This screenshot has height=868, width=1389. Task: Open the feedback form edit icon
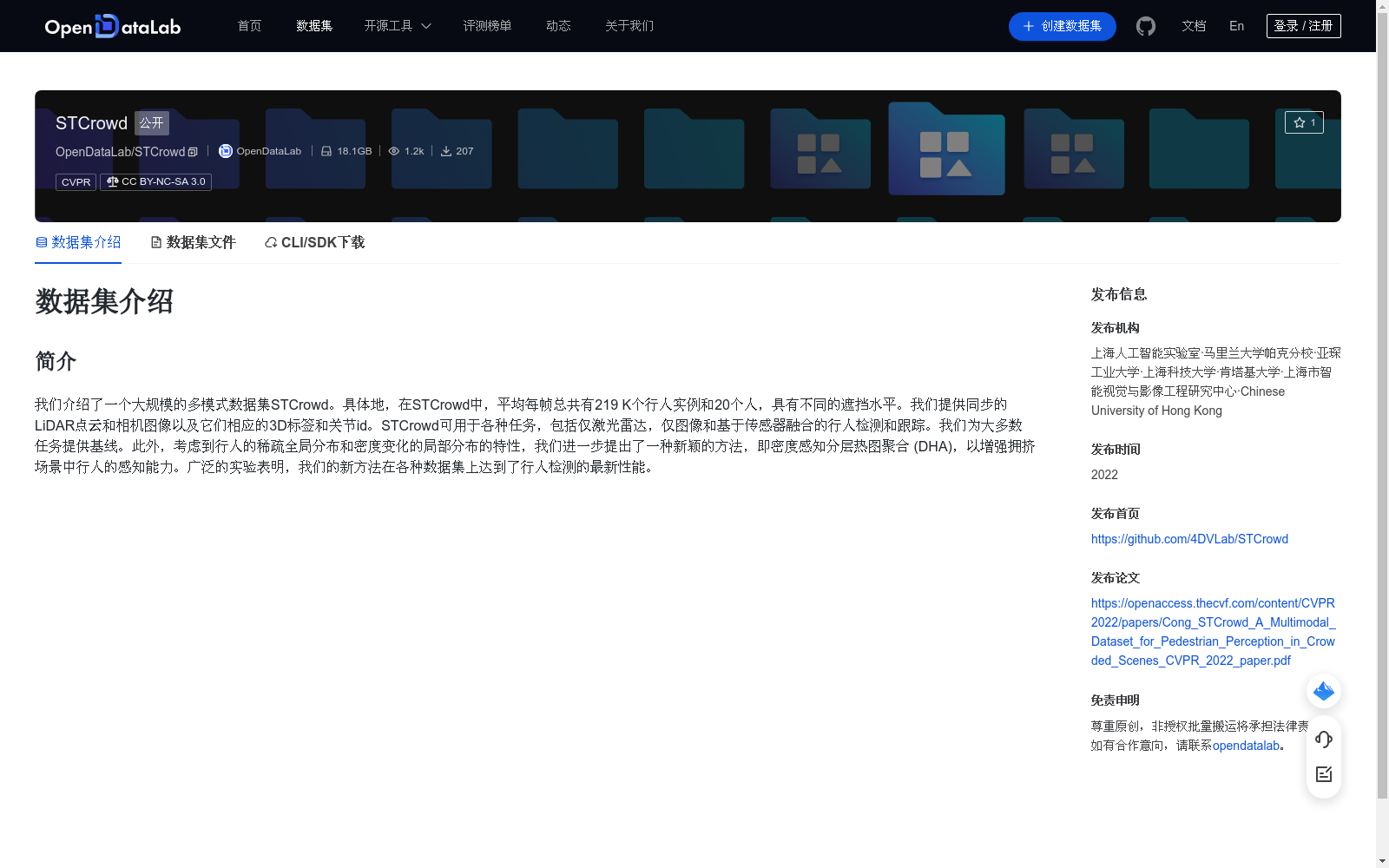tap(1324, 774)
